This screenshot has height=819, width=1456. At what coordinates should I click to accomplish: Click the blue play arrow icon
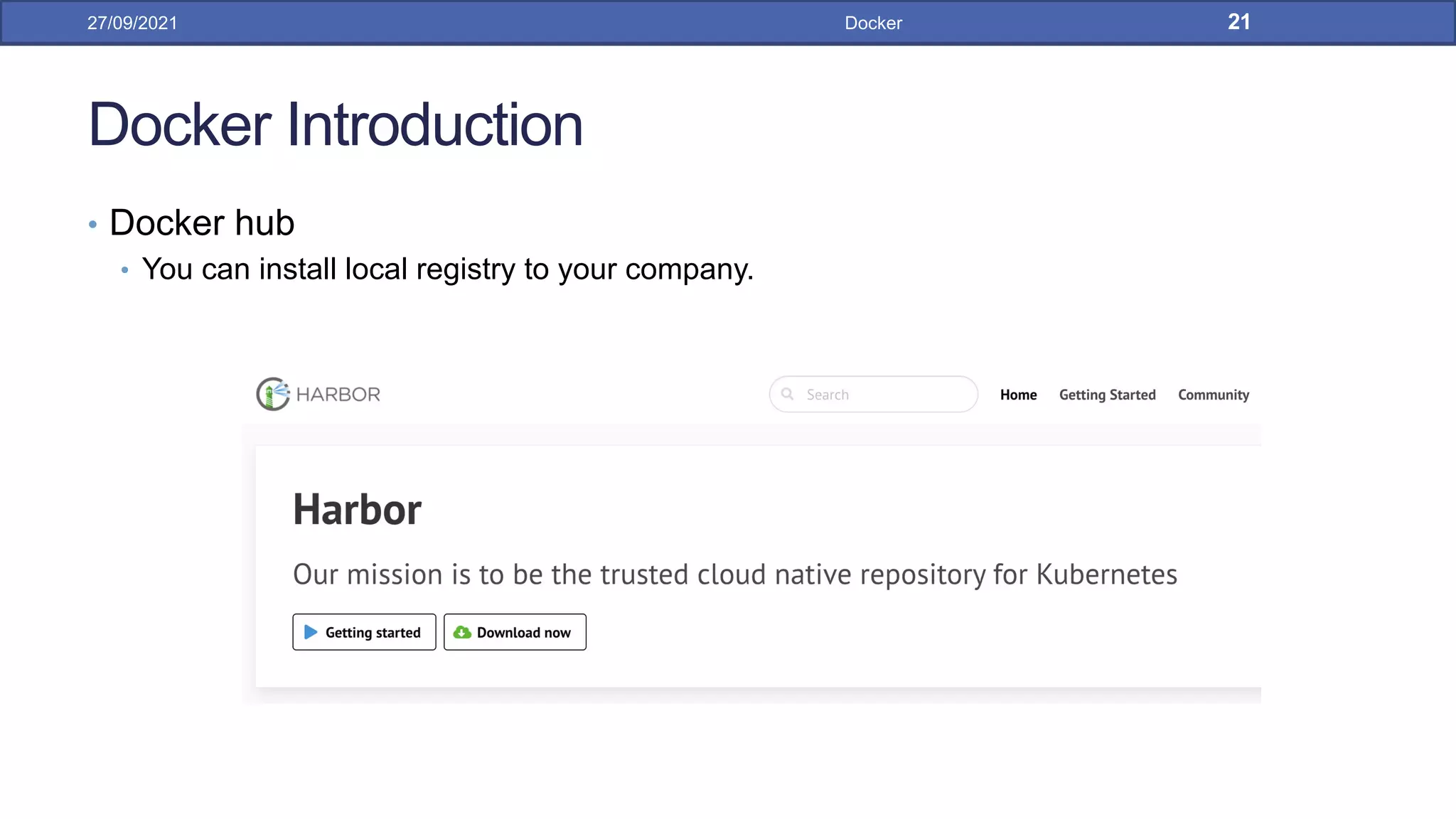click(x=311, y=632)
